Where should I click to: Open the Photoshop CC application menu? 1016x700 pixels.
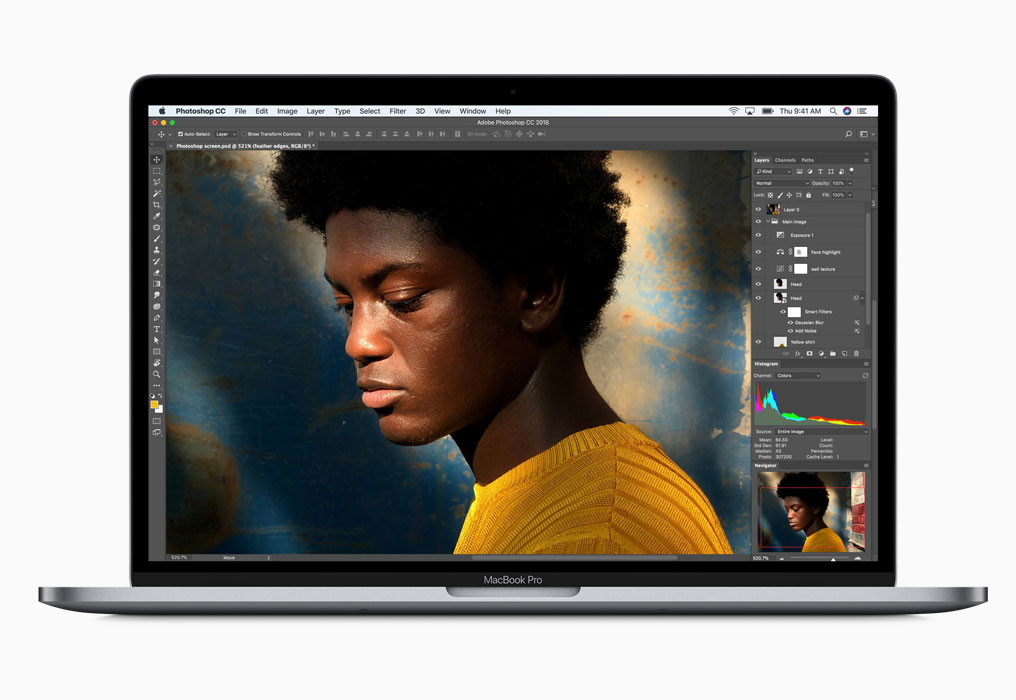click(x=200, y=111)
